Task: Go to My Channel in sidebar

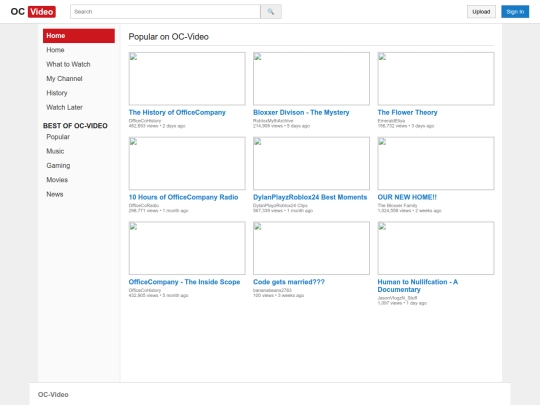Action: (64, 79)
